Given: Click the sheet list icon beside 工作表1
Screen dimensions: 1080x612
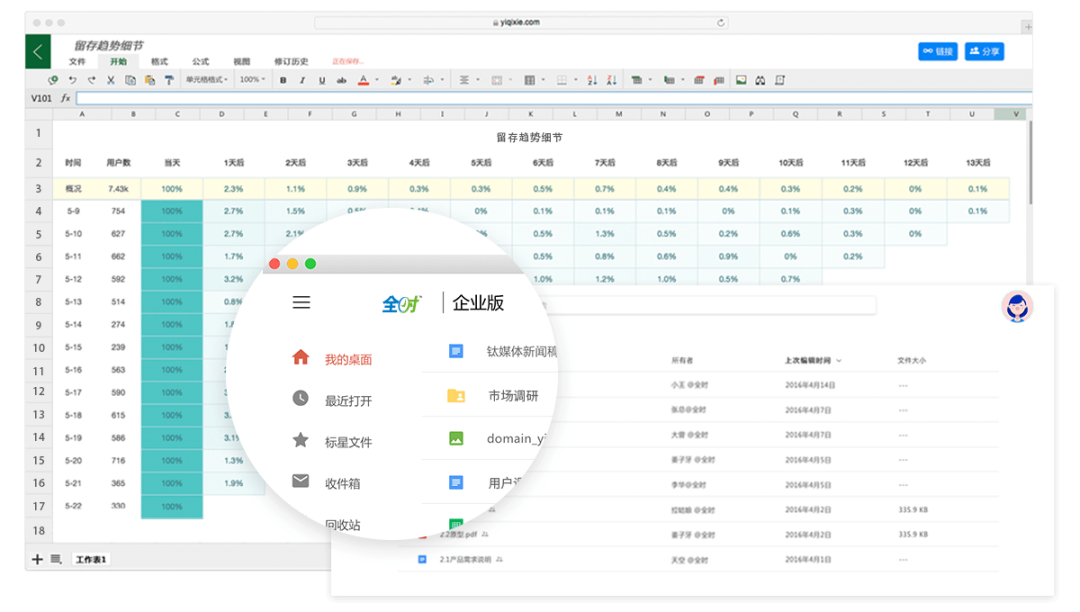Looking at the screenshot, I should (x=56, y=560).
